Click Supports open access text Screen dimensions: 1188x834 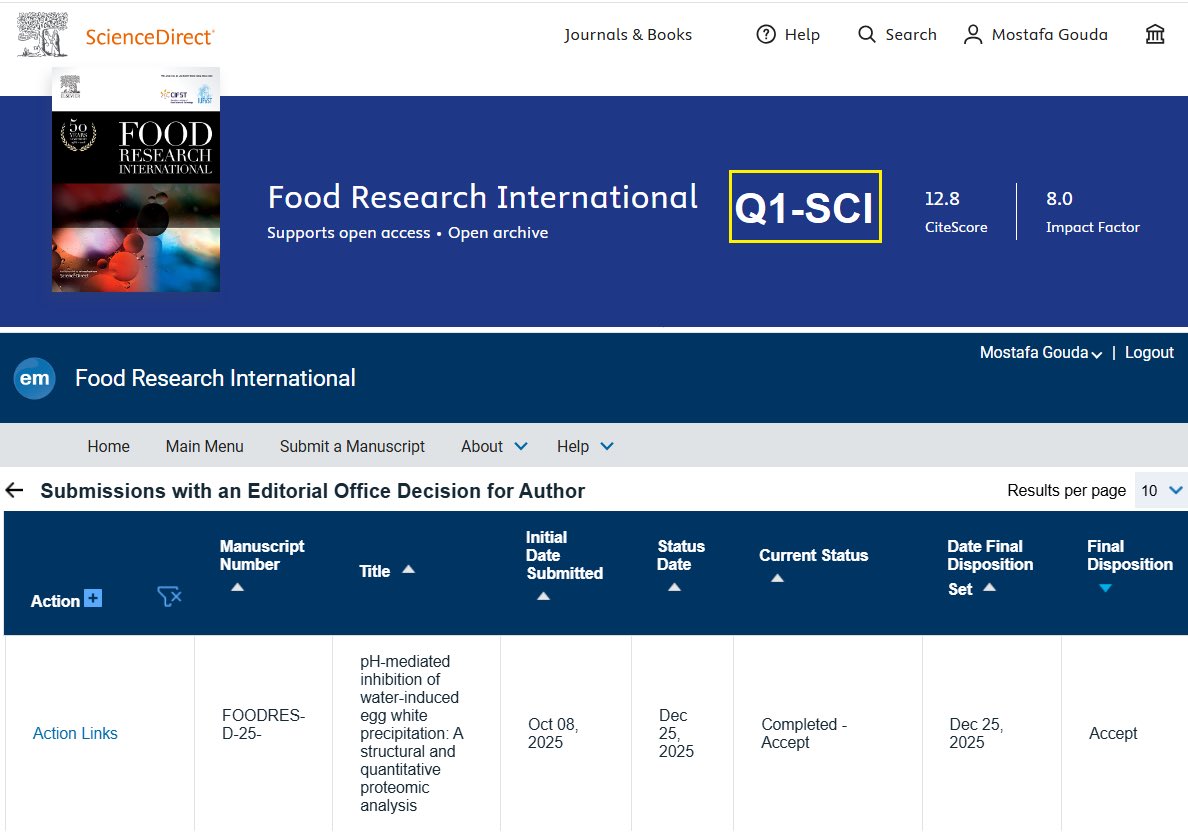coord(349,233)
